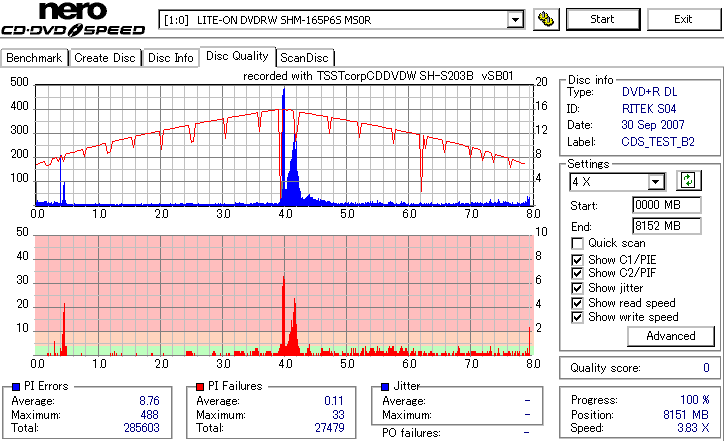724x441 pixels.
Task: Click the recorded with TSSTcorp header text
Action: pyautogui.click(x=378, y=76)
